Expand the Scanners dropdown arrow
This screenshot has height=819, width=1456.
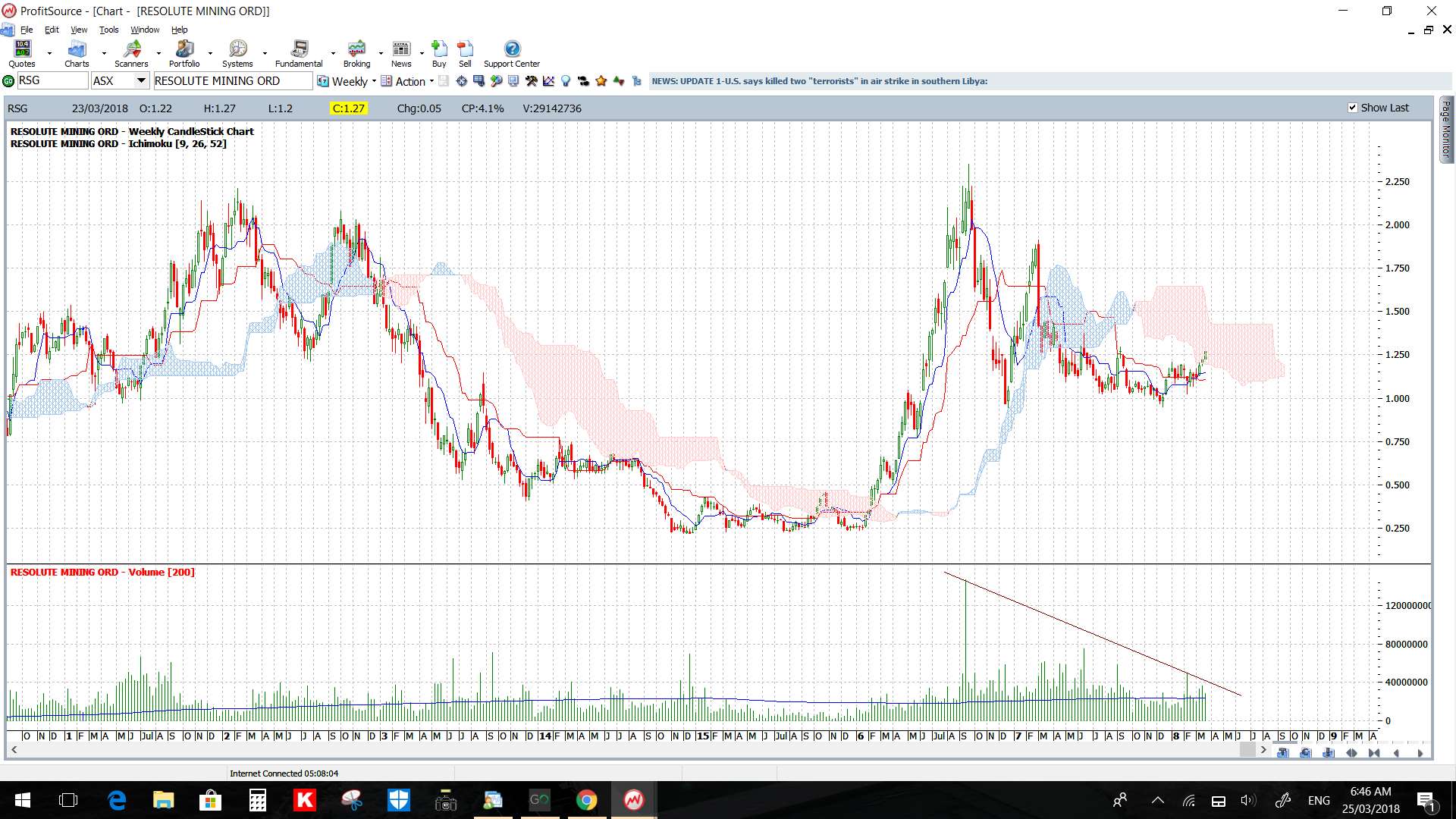click(158, 54)
